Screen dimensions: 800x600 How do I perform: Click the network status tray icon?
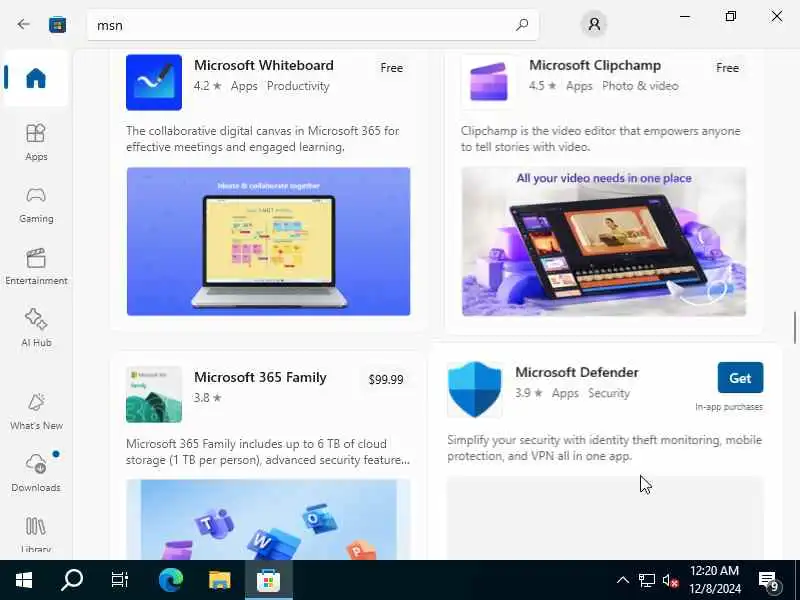(x=646, y=580)
